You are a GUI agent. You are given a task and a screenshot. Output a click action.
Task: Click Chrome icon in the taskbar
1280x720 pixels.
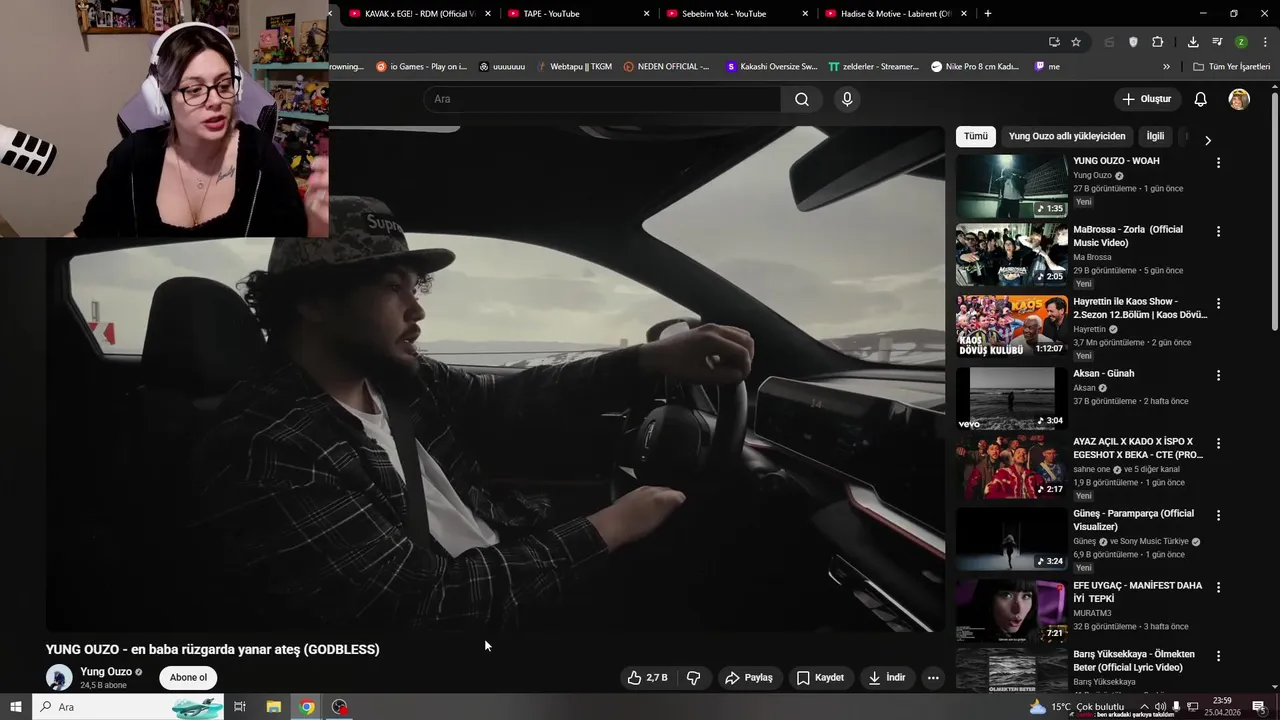point(307,707)
